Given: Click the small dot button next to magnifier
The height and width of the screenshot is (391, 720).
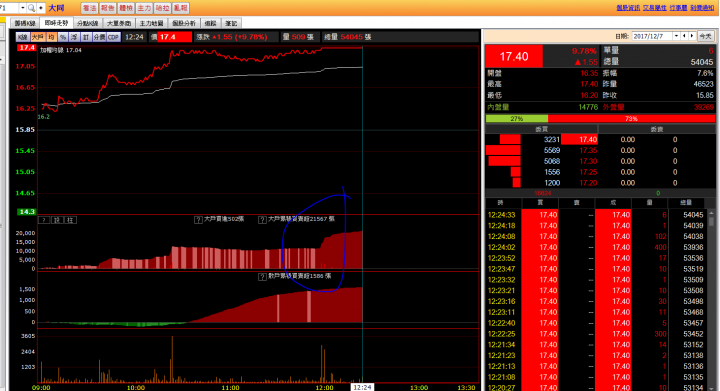Looking at the screenshot, I should (41, 8).
